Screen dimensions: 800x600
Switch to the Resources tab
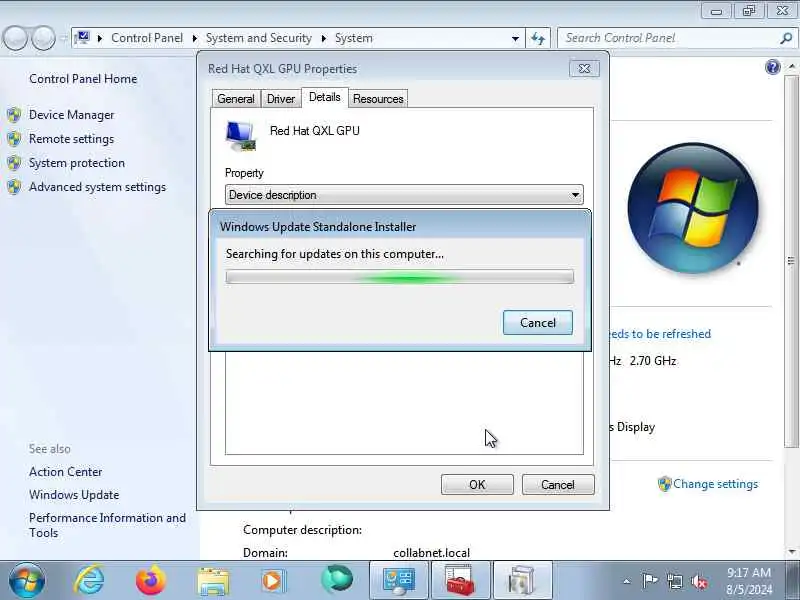tap(378, 98)
